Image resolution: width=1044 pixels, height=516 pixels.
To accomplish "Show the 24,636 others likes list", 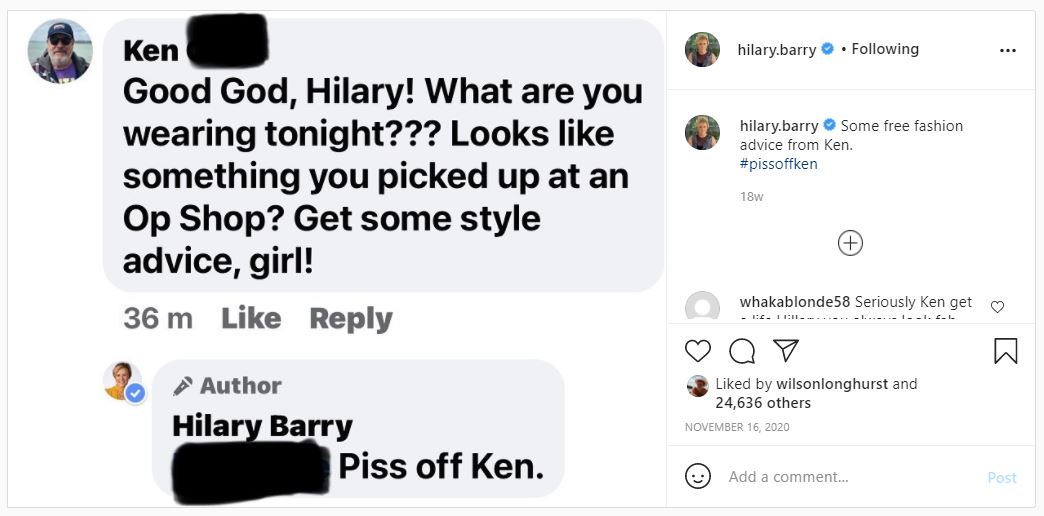I will pyautogui.click(x=763, y=403).
